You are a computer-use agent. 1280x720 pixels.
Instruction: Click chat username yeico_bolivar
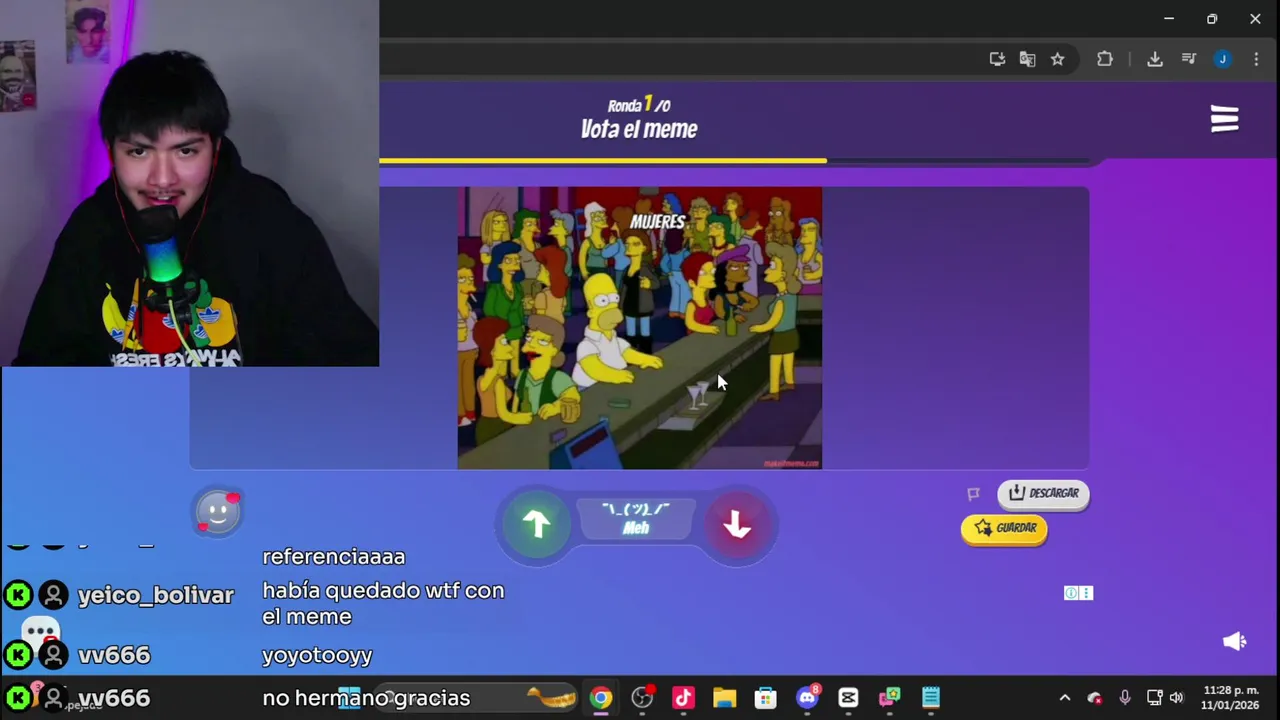tap(156, 595)
